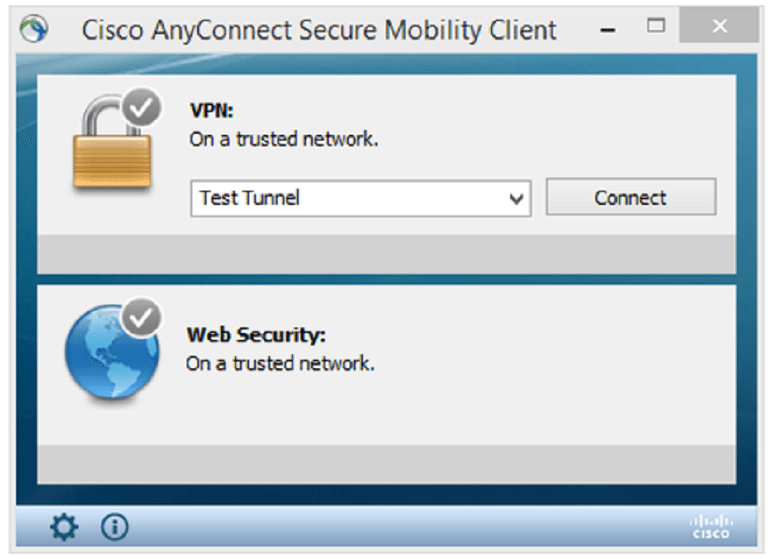Screen dimensions: 768x559
Task: Click the Cisco logo in bottom corner
Action: (x=710, y=527)
